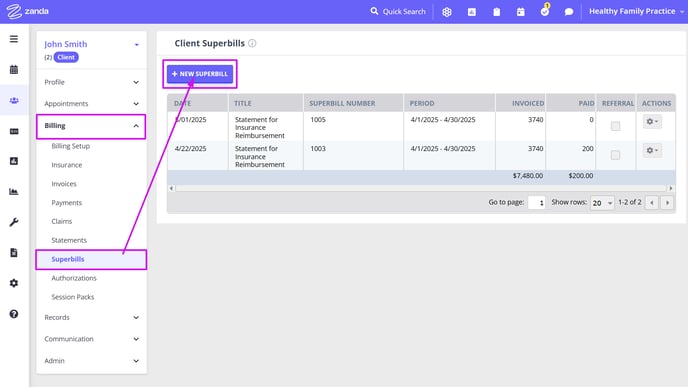Click the New Superbill button
688x387 pixels.
pyautogui.click(x=200, y=74)
